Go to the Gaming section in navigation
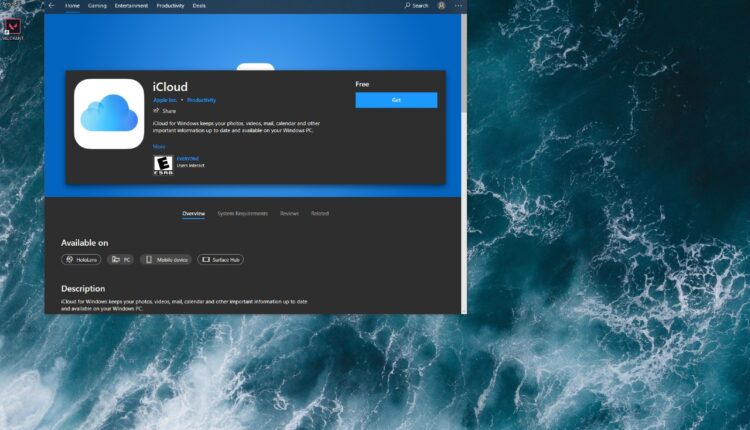The image size is (750, 430). click(x=97, y=5)
